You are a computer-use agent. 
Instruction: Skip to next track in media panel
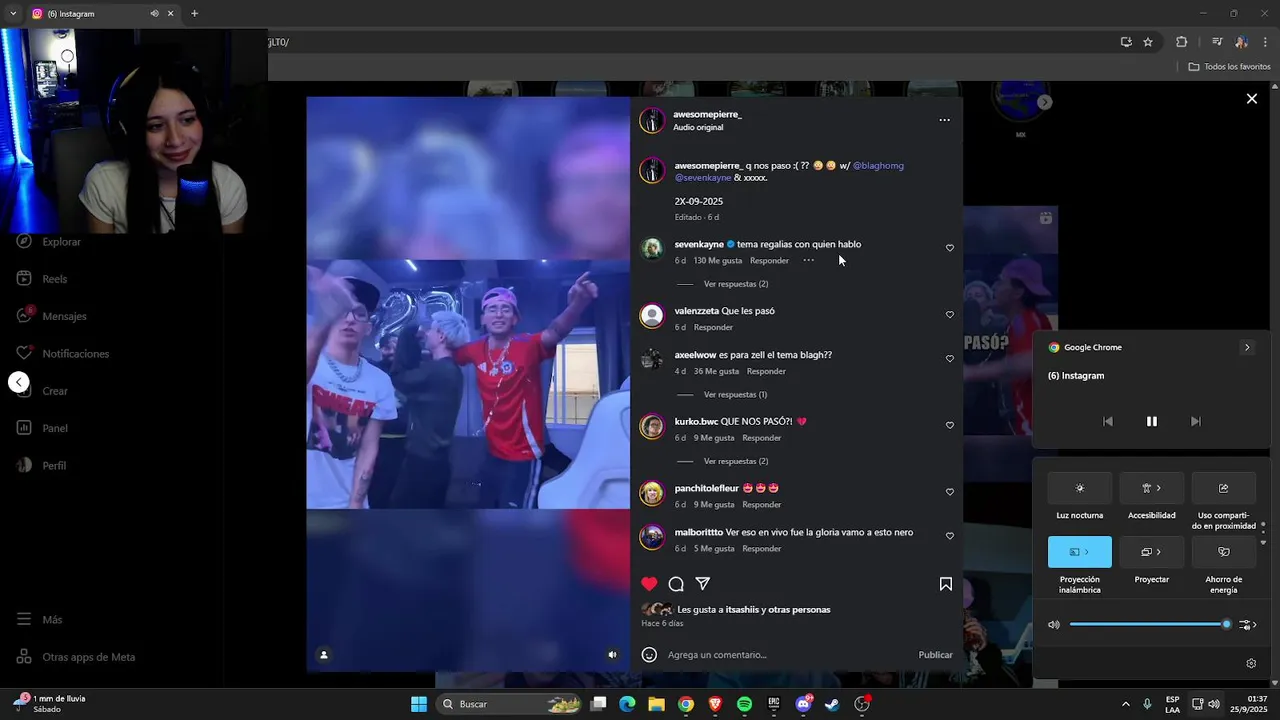pyautogui.click(x=1195, y=422)
